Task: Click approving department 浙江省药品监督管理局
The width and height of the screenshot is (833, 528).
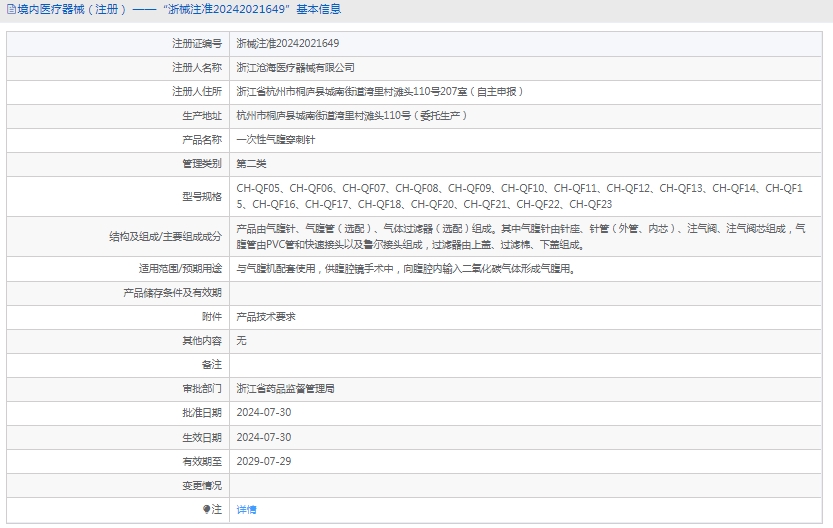Action: coord(285,388)
